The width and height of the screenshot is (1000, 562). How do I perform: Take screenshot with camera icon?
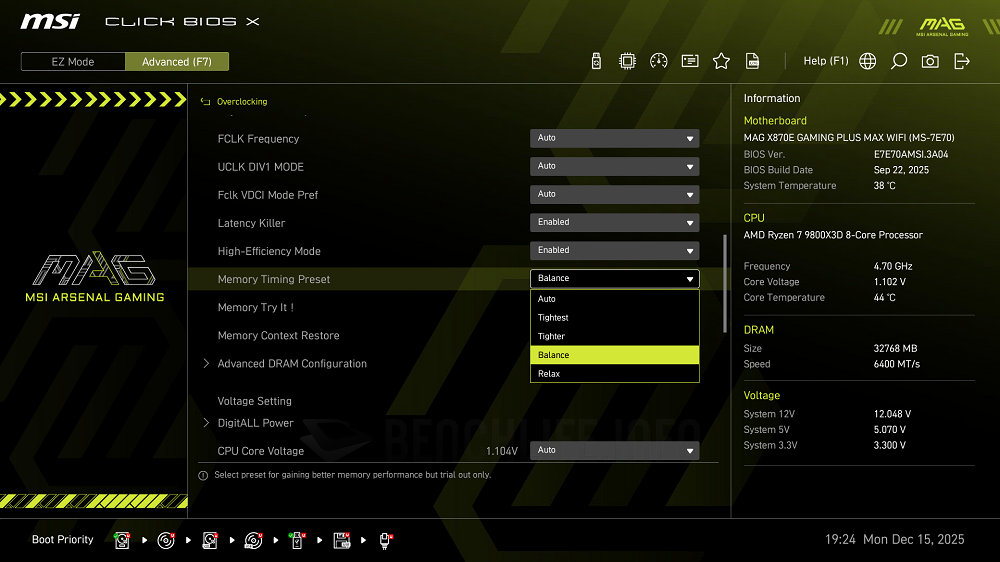tap(930, 61)
